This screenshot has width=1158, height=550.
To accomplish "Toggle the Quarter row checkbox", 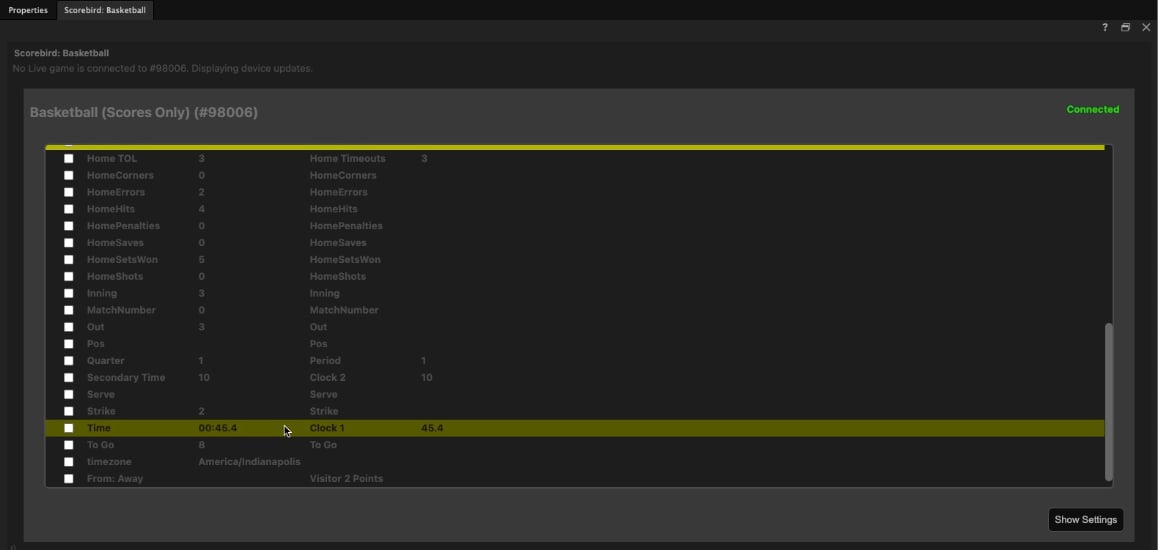I will [69, 361].
